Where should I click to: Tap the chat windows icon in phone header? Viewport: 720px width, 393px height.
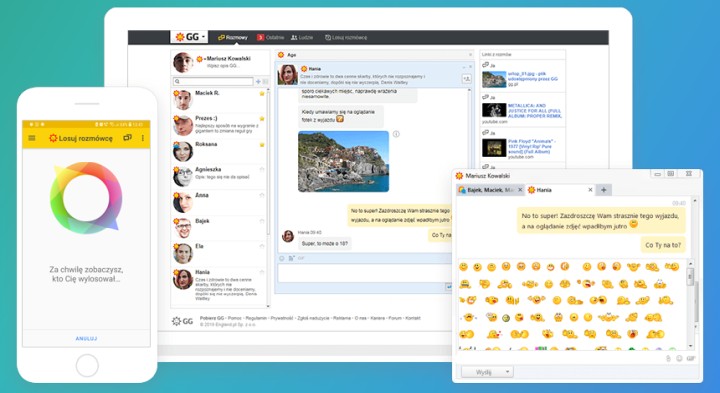point(127,137)
